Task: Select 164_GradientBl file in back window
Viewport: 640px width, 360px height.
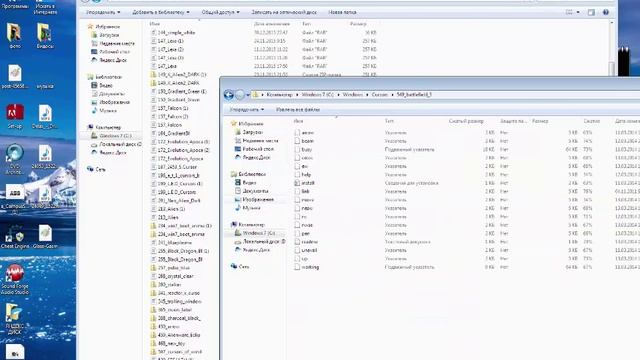Action: pos(173,133)
